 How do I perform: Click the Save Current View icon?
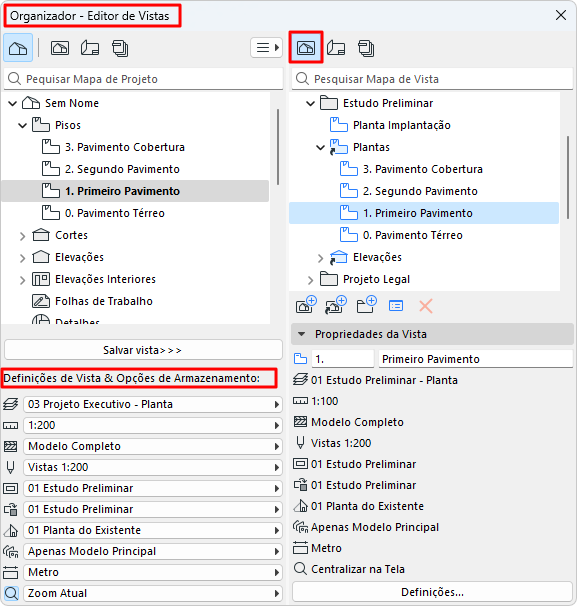coord(306,305)
